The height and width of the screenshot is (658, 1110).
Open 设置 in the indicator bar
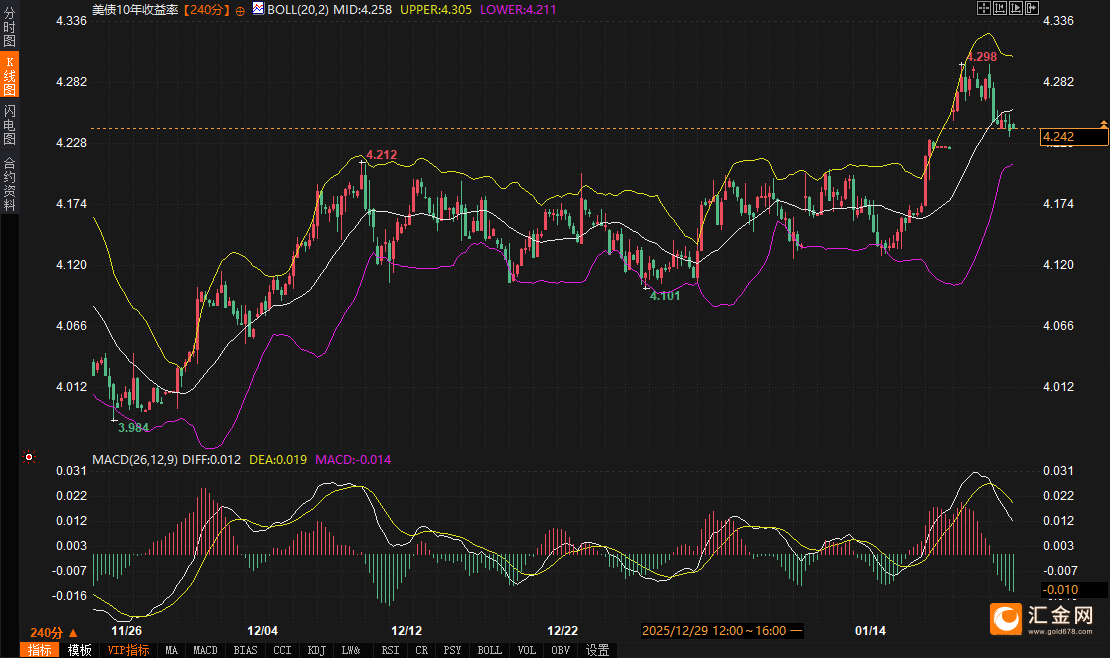597,650
